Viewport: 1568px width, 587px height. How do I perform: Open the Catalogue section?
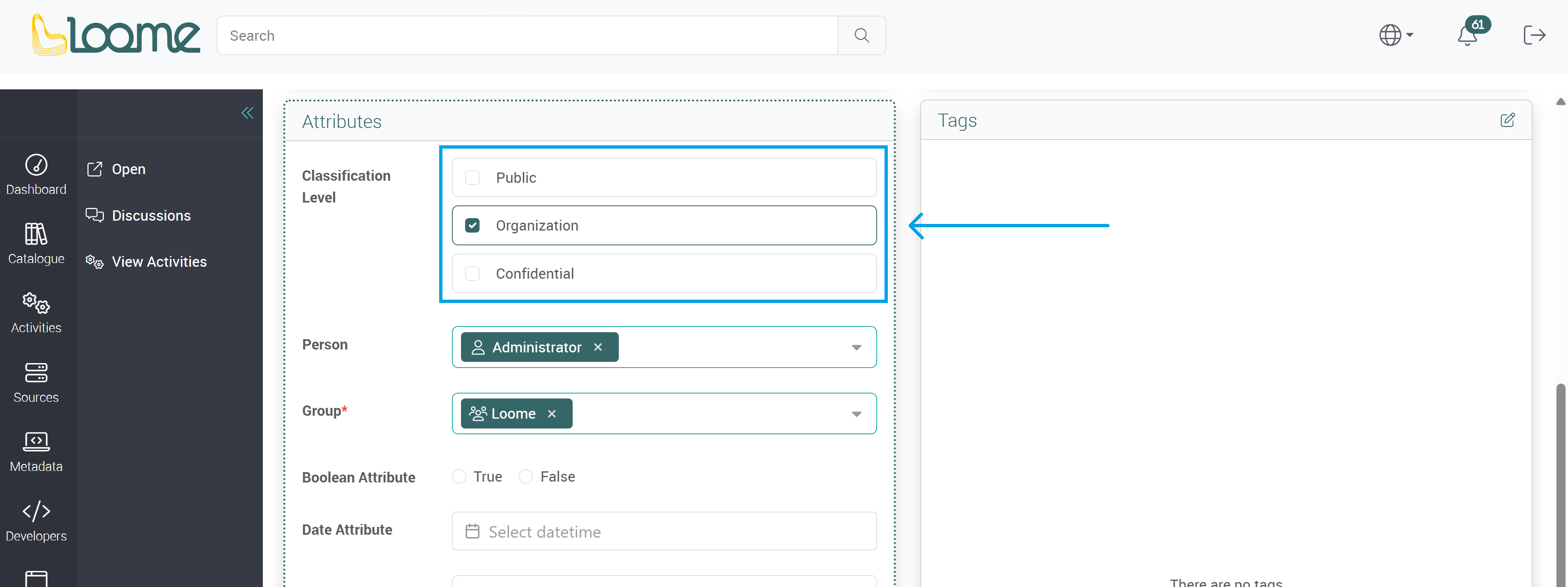[x=36, y=244]
